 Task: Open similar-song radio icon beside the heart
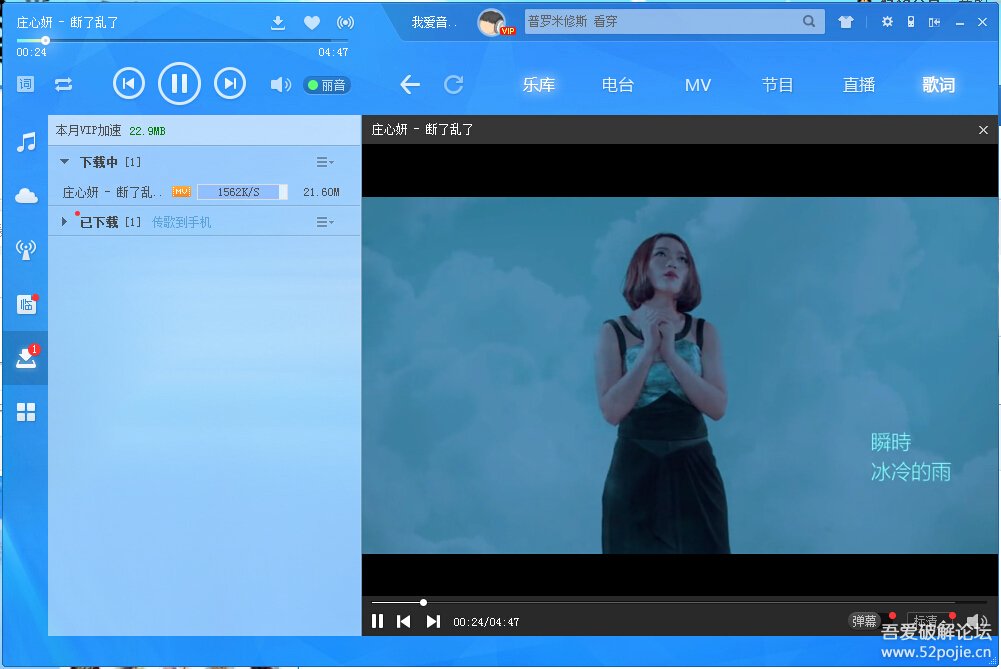coord(345,23)
